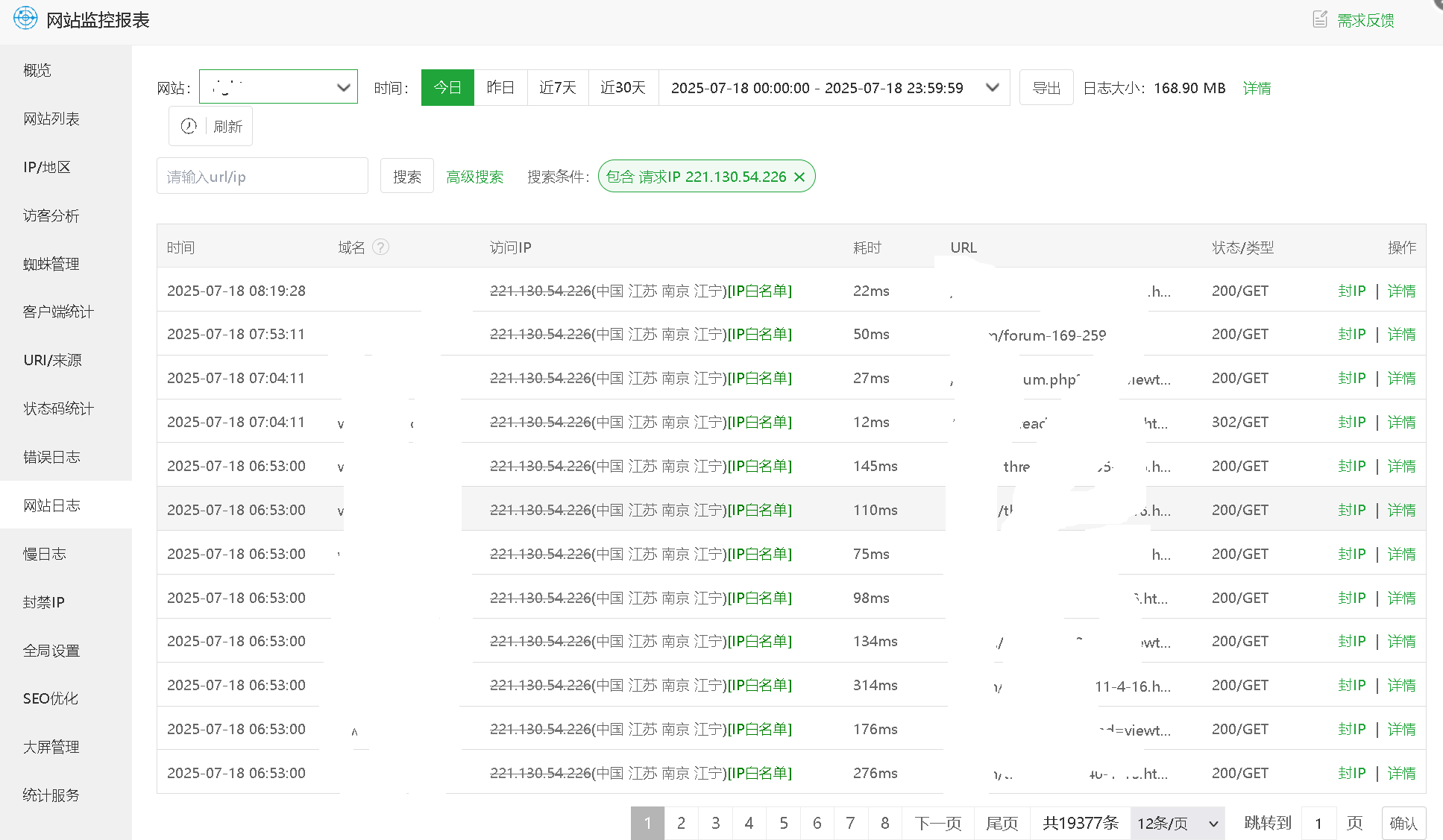
Task: Click 封IP for the 07:53:11 row
Action: (x=1351, y=334)
